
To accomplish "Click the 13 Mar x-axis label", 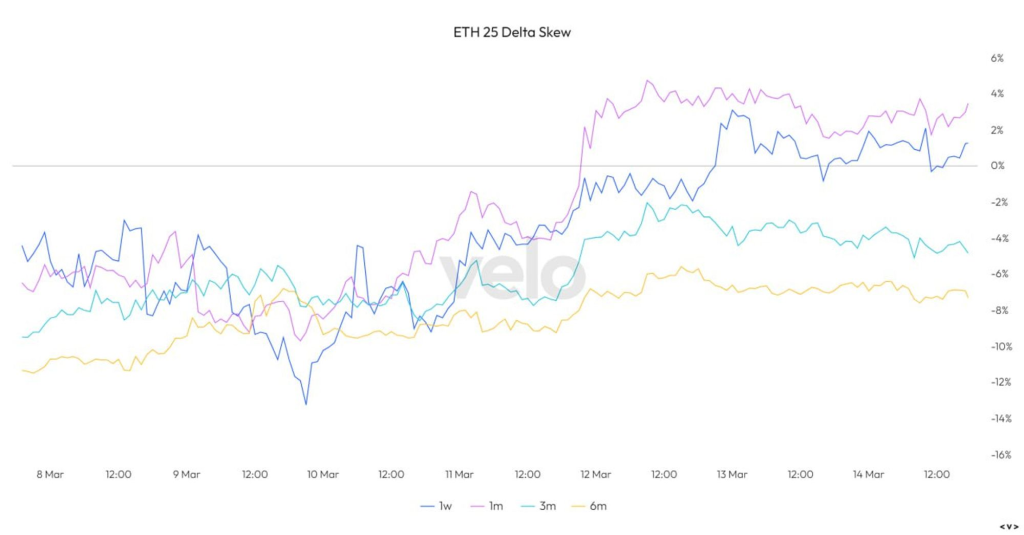I will [732, 474].
